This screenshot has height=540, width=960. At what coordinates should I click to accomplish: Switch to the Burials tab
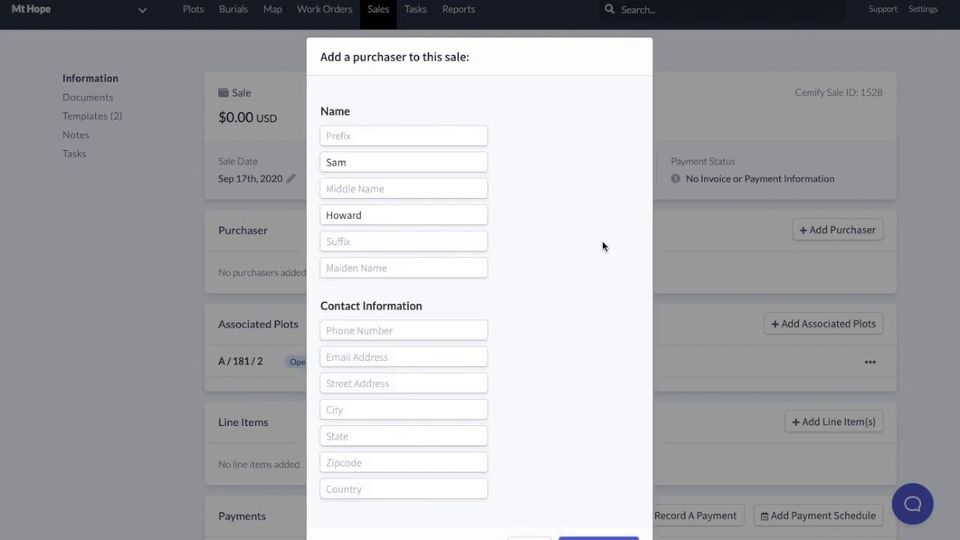(233, 10)
